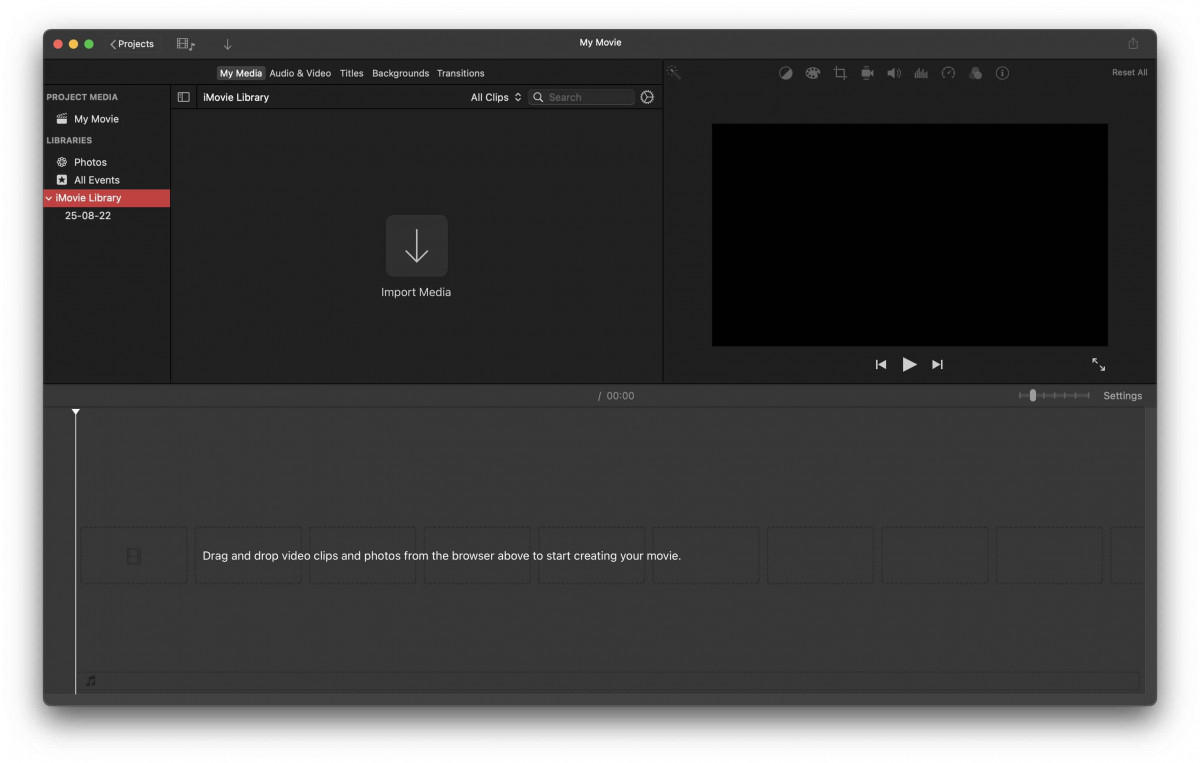Open the Color Correction palette
The height and width of the screenshot is (763, 1200).
click(x=813, y=72)
